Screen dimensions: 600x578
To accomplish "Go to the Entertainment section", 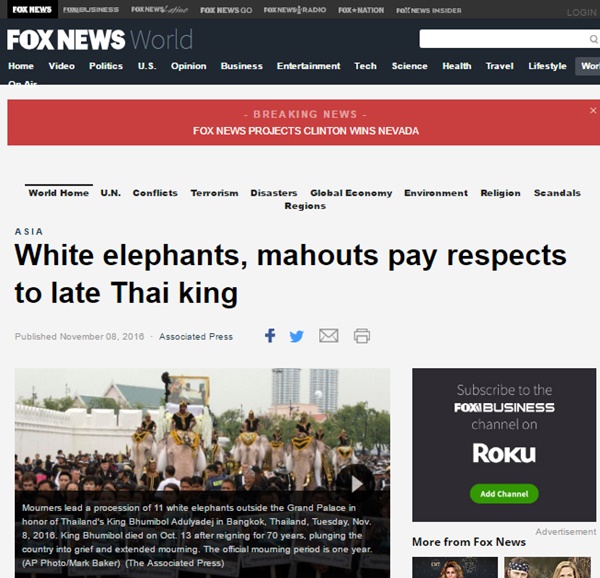I will coord(308,66).
